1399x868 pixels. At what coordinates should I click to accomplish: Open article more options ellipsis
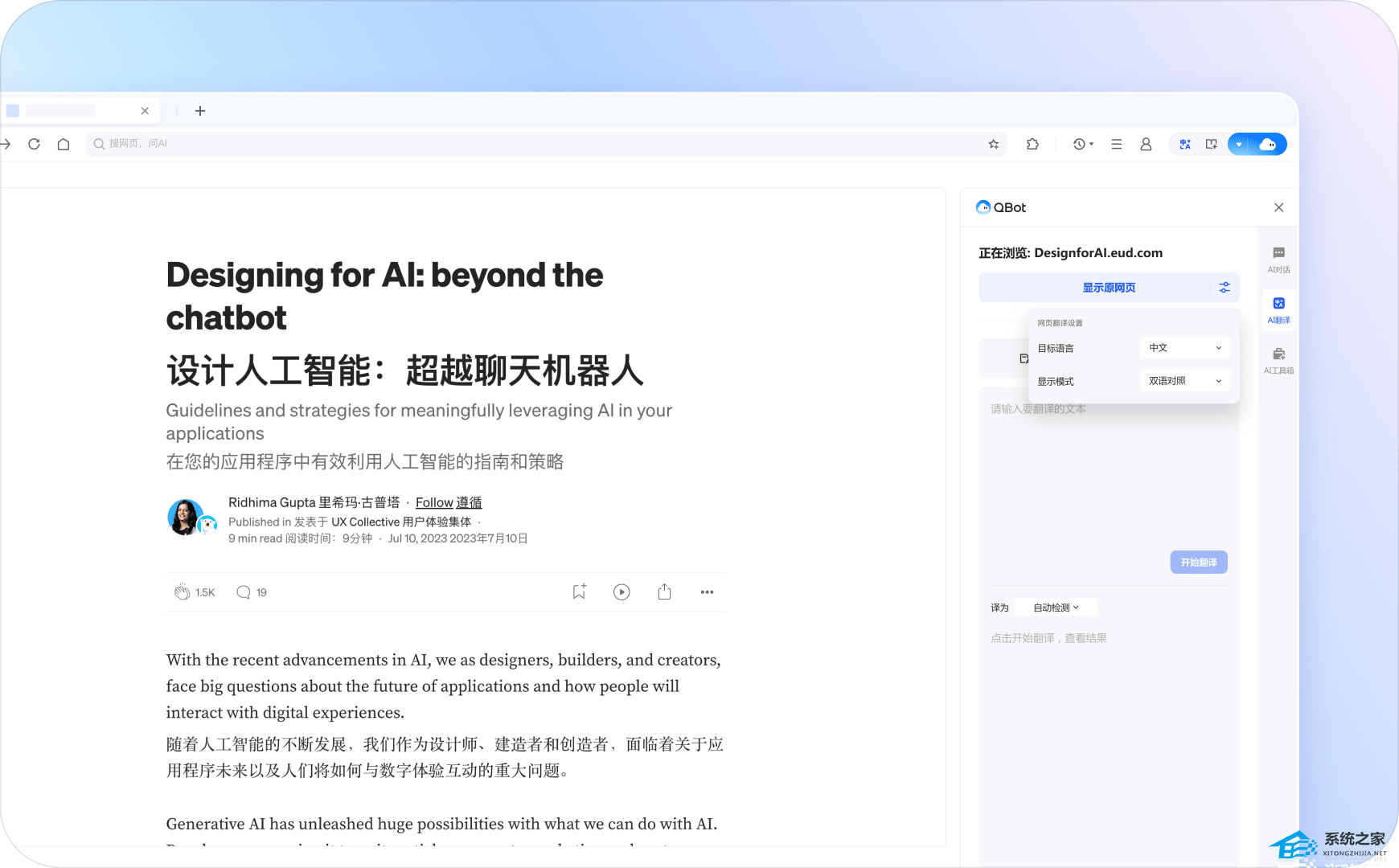click(707, 592)
